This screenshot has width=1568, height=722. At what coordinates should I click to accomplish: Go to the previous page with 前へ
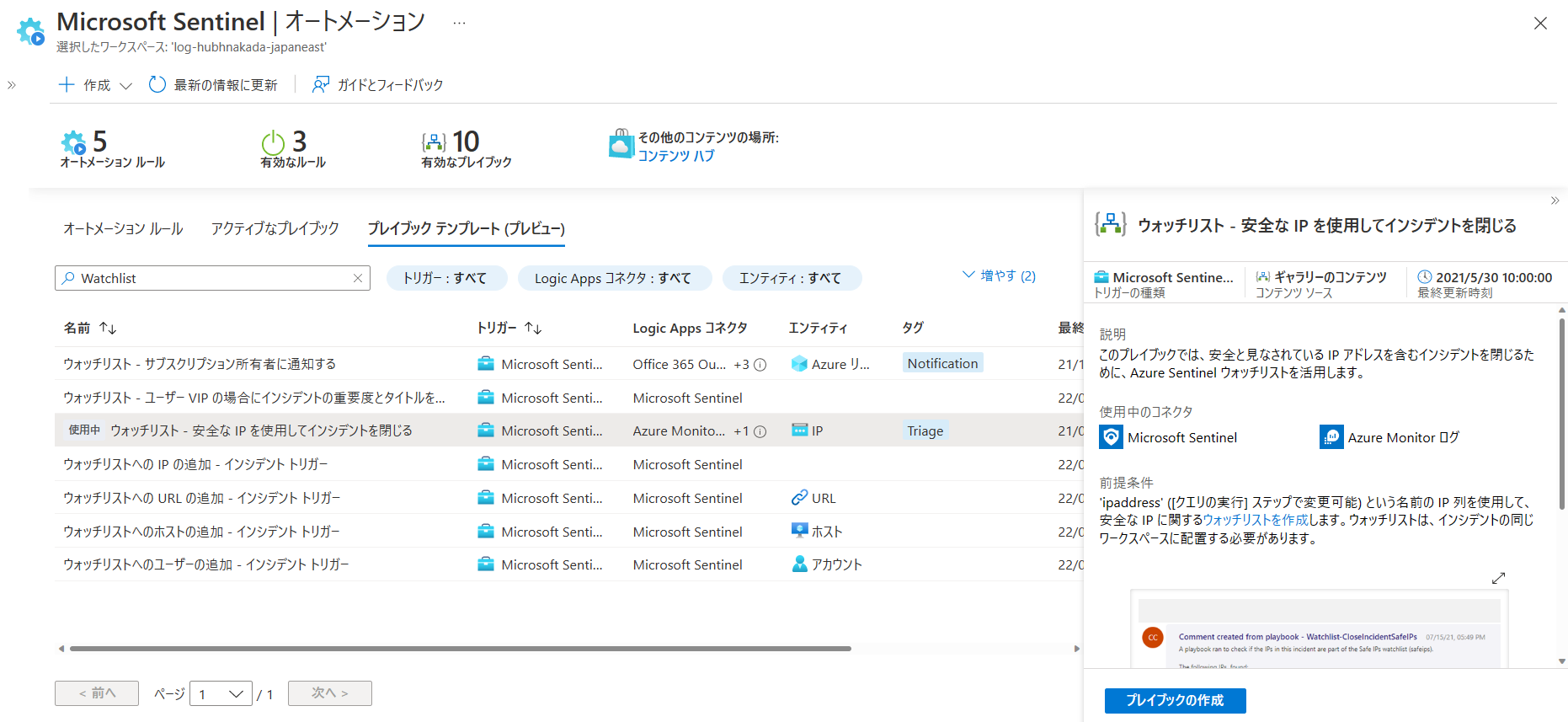(97, 693)
